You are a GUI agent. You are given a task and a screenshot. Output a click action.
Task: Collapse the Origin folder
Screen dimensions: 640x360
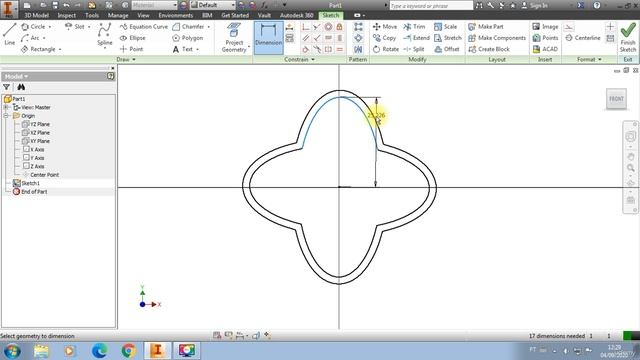[x=6, y=116]
